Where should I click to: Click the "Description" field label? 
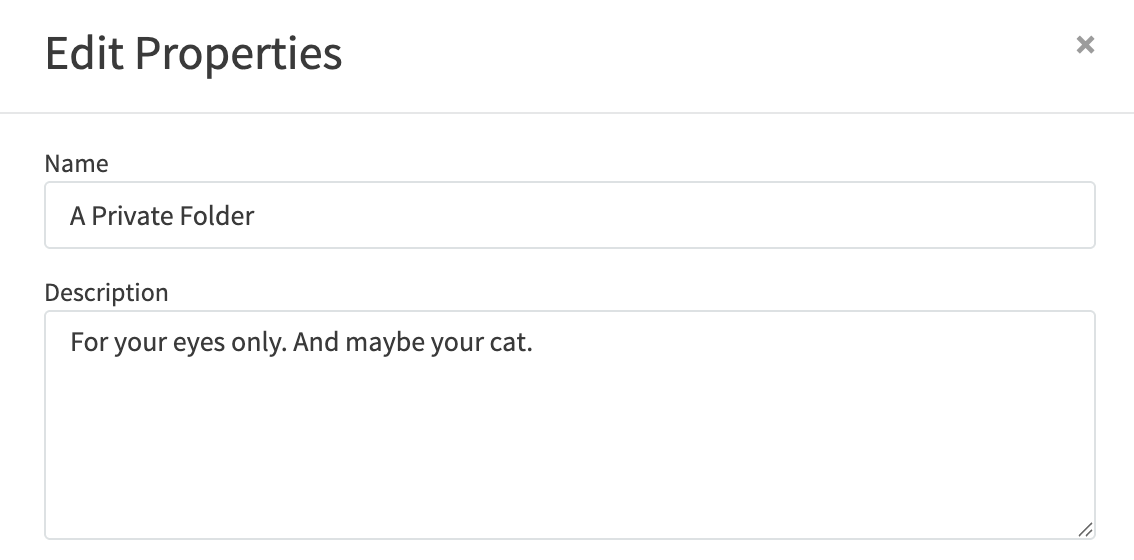tap(106, 293)
